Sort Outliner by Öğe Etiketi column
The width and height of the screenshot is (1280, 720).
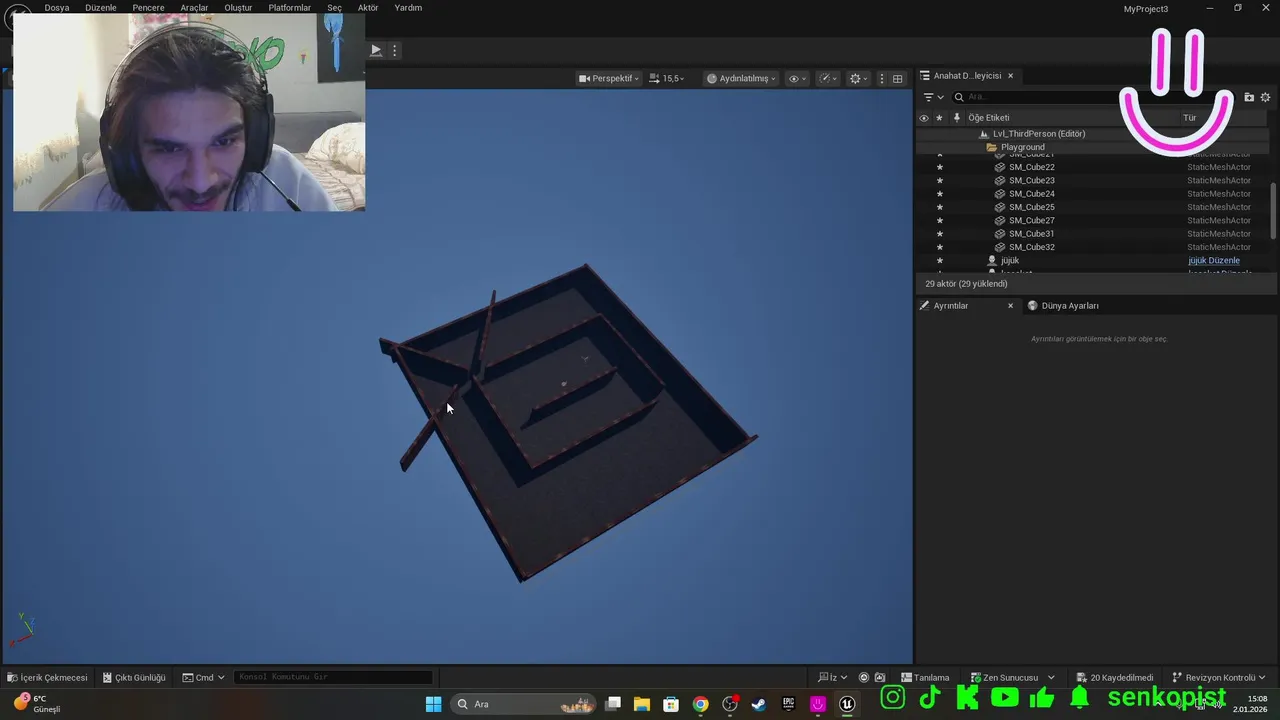[x=989, y=118]
